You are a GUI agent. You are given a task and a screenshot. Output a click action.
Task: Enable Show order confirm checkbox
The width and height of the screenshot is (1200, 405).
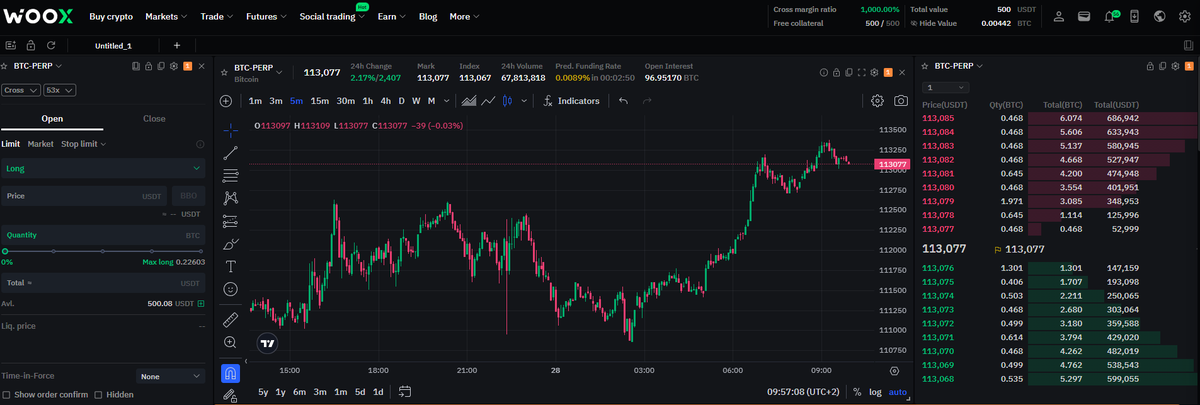pyautogui.click(x=7, y=394)
